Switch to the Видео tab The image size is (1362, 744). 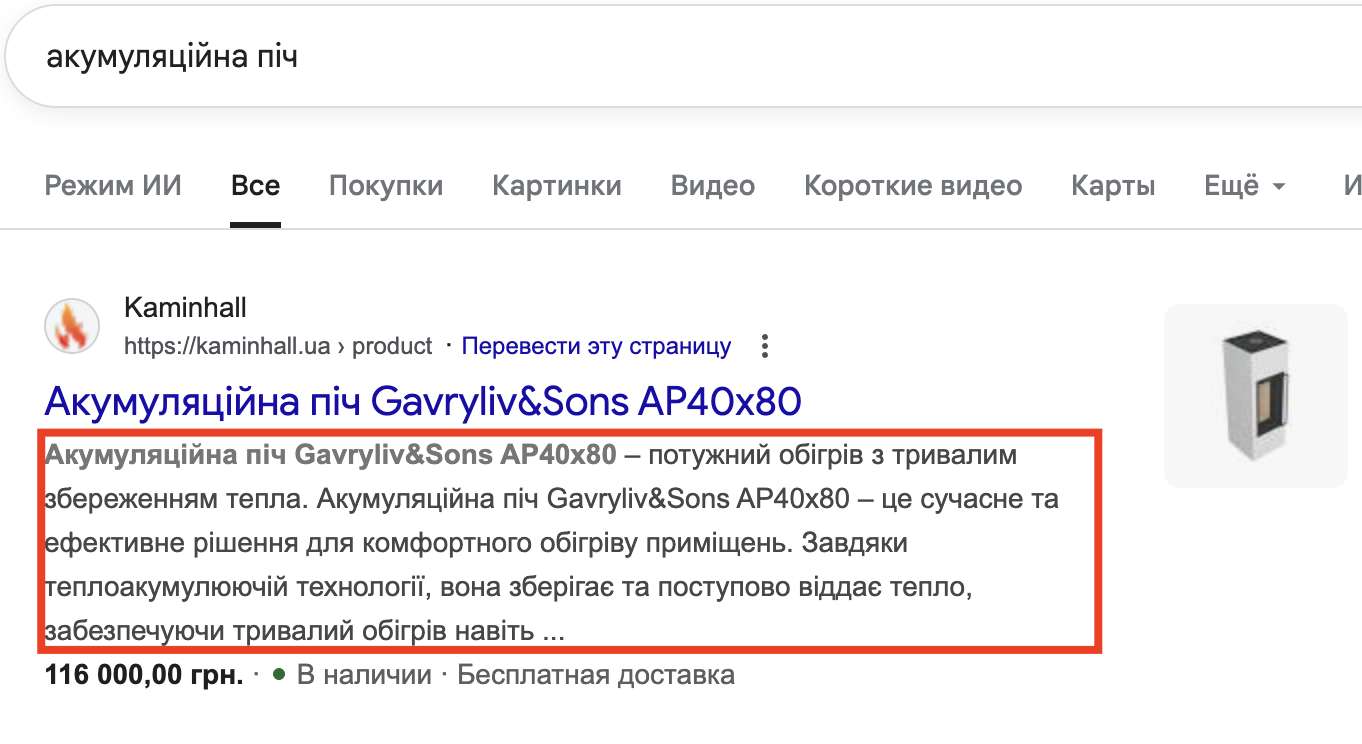(712, 186)
